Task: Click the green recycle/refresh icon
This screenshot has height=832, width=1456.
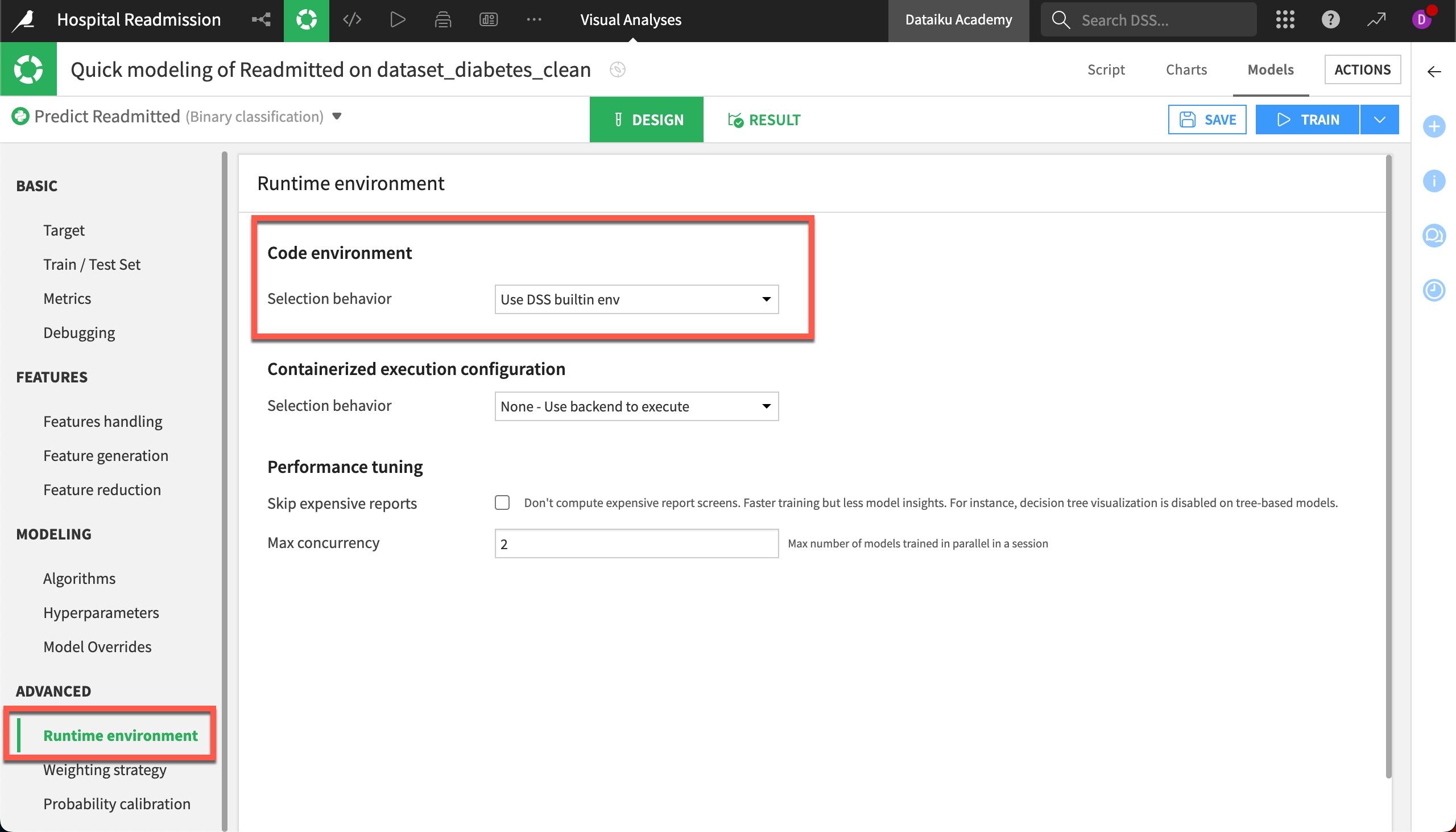Action: tap(307, 20)
